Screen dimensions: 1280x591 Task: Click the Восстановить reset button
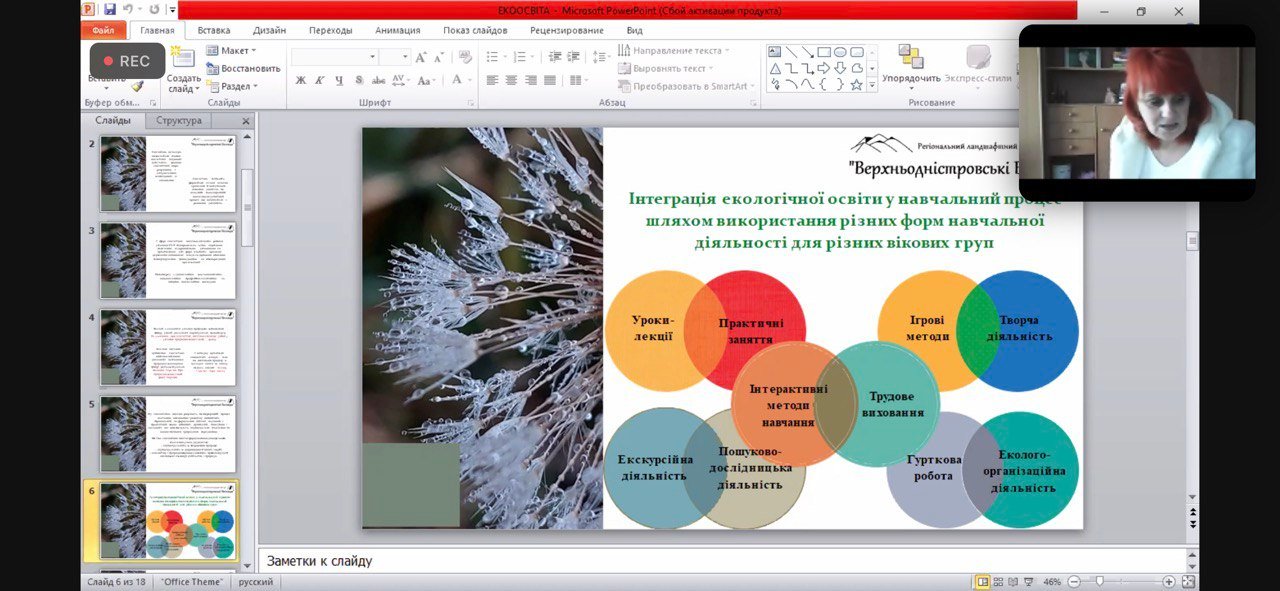243,68
